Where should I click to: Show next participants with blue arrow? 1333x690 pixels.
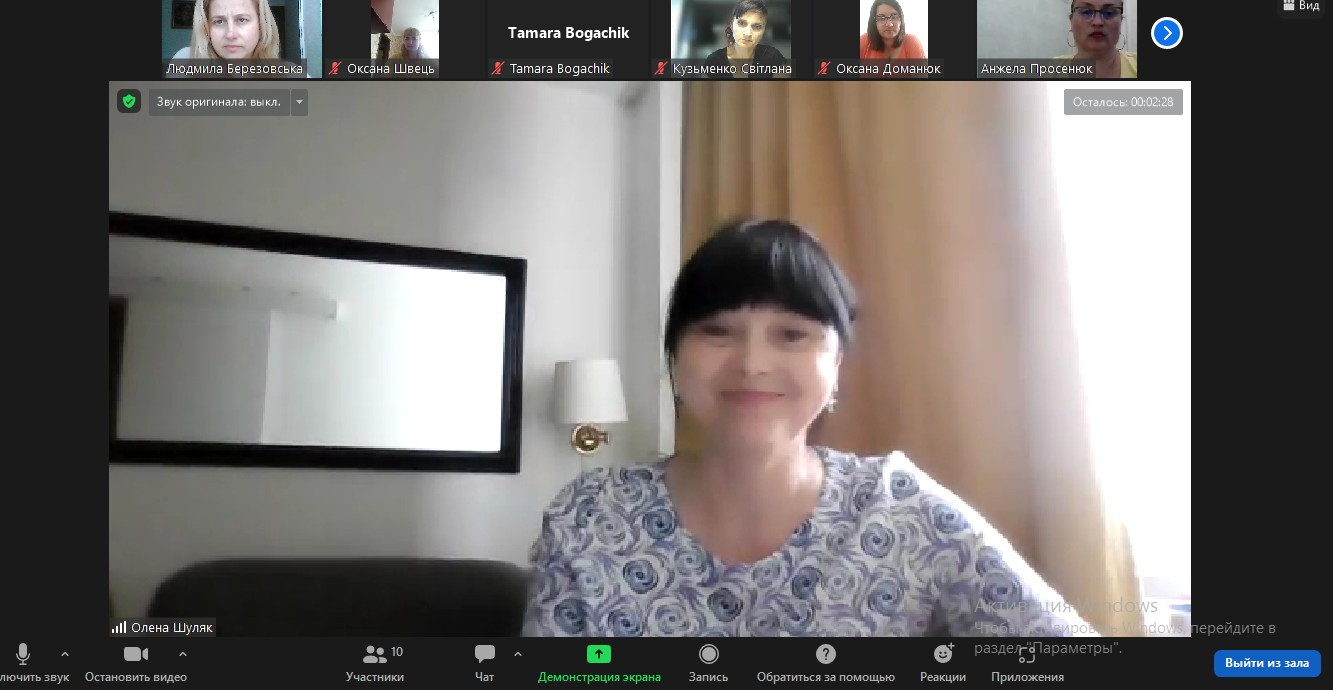point(1167,33)
